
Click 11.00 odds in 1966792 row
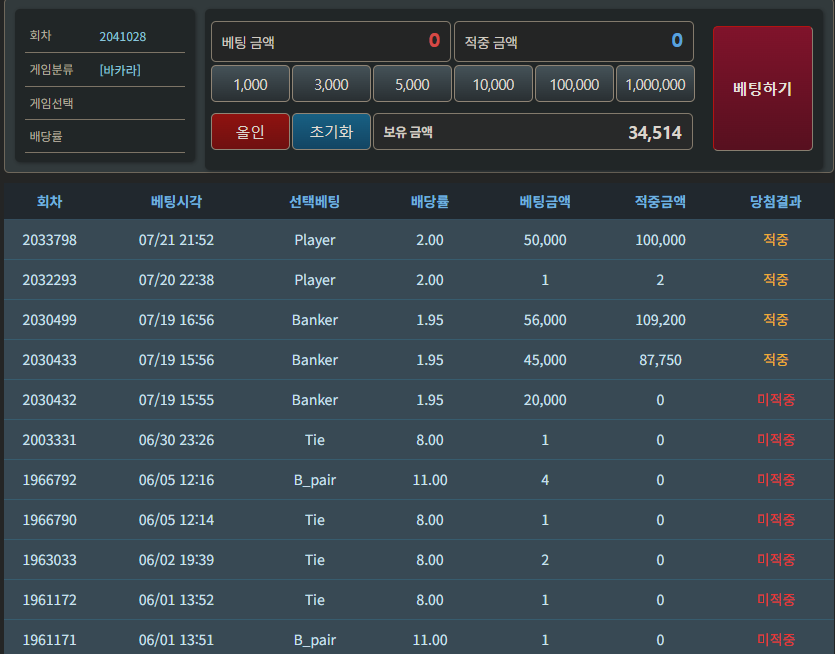point(430,480)
